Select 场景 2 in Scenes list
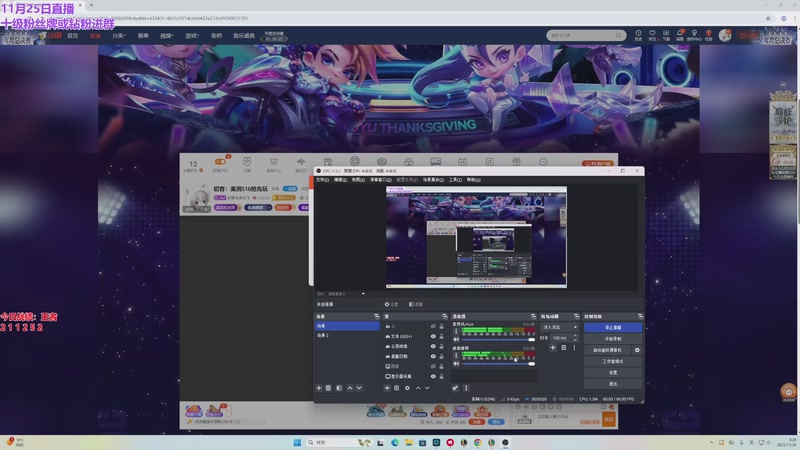 click(347, 335)
